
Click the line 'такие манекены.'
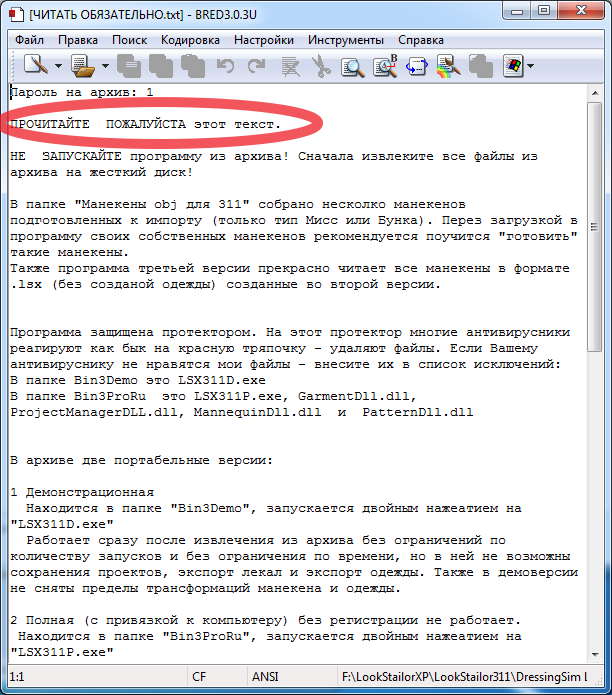pyautogui.click(x=70, y=252)
